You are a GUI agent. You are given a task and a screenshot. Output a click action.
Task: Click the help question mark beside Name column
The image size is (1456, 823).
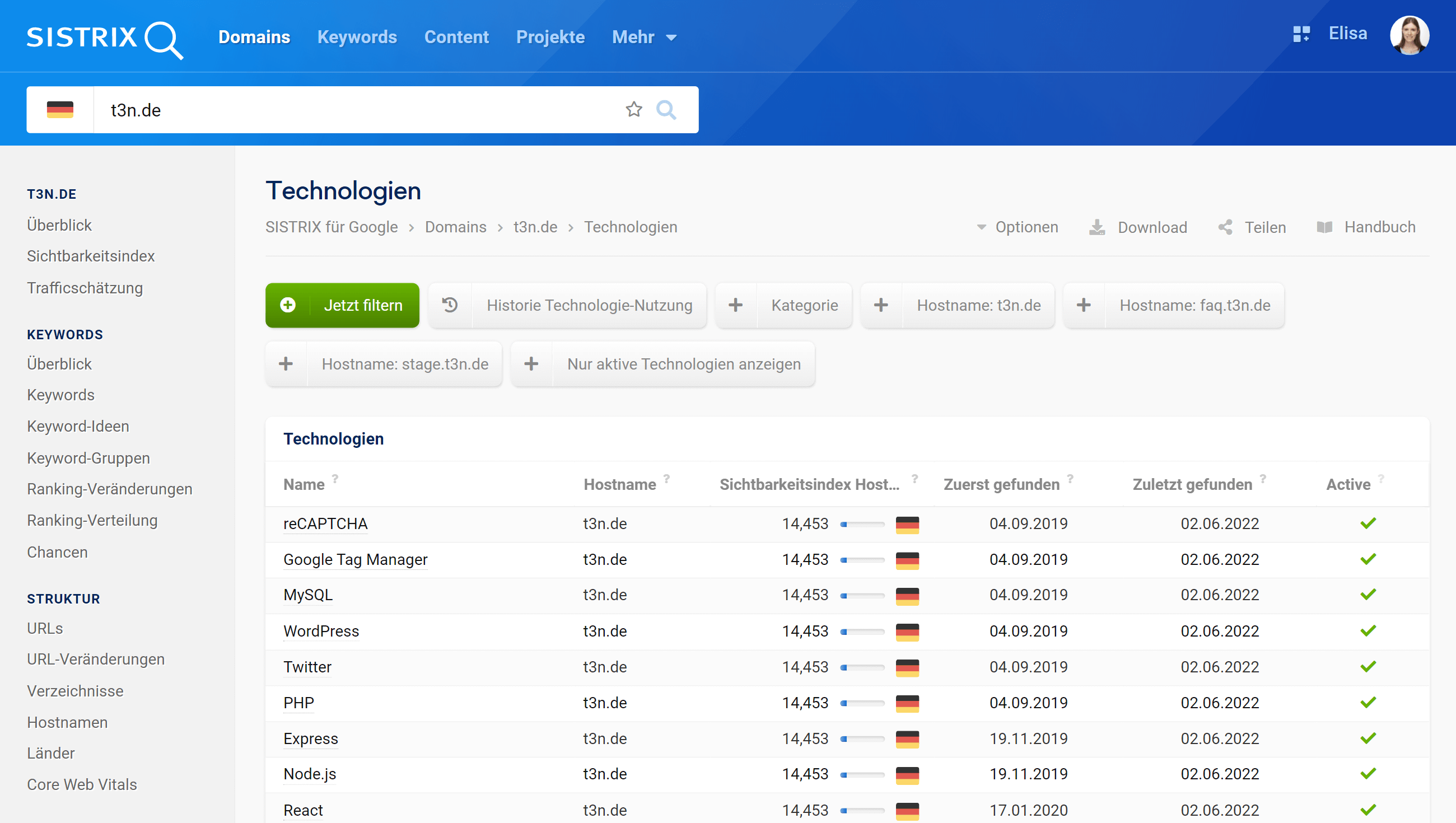335,479
